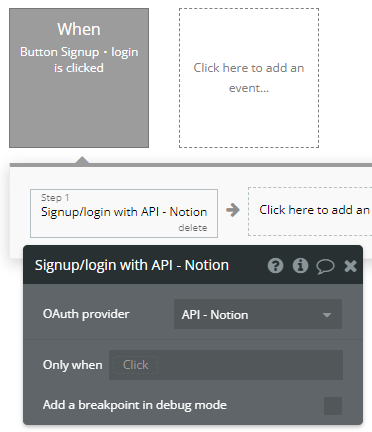Select Step 1 Signup/login with API action
This screenshot has width=372, height=432.
point(124,213)
